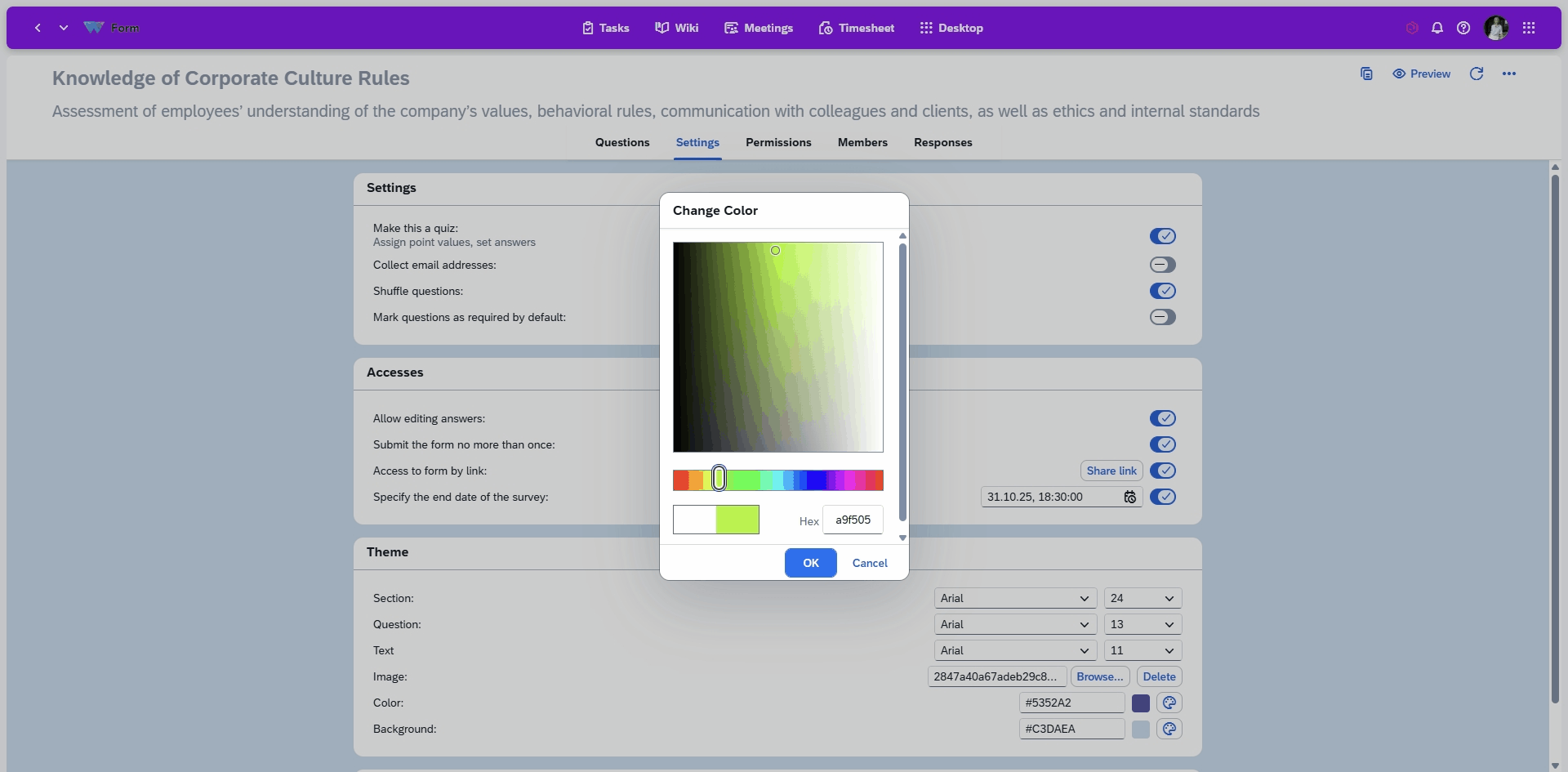
Task: Click the refresh icon in the form header
Action: tap(1476, 74)
